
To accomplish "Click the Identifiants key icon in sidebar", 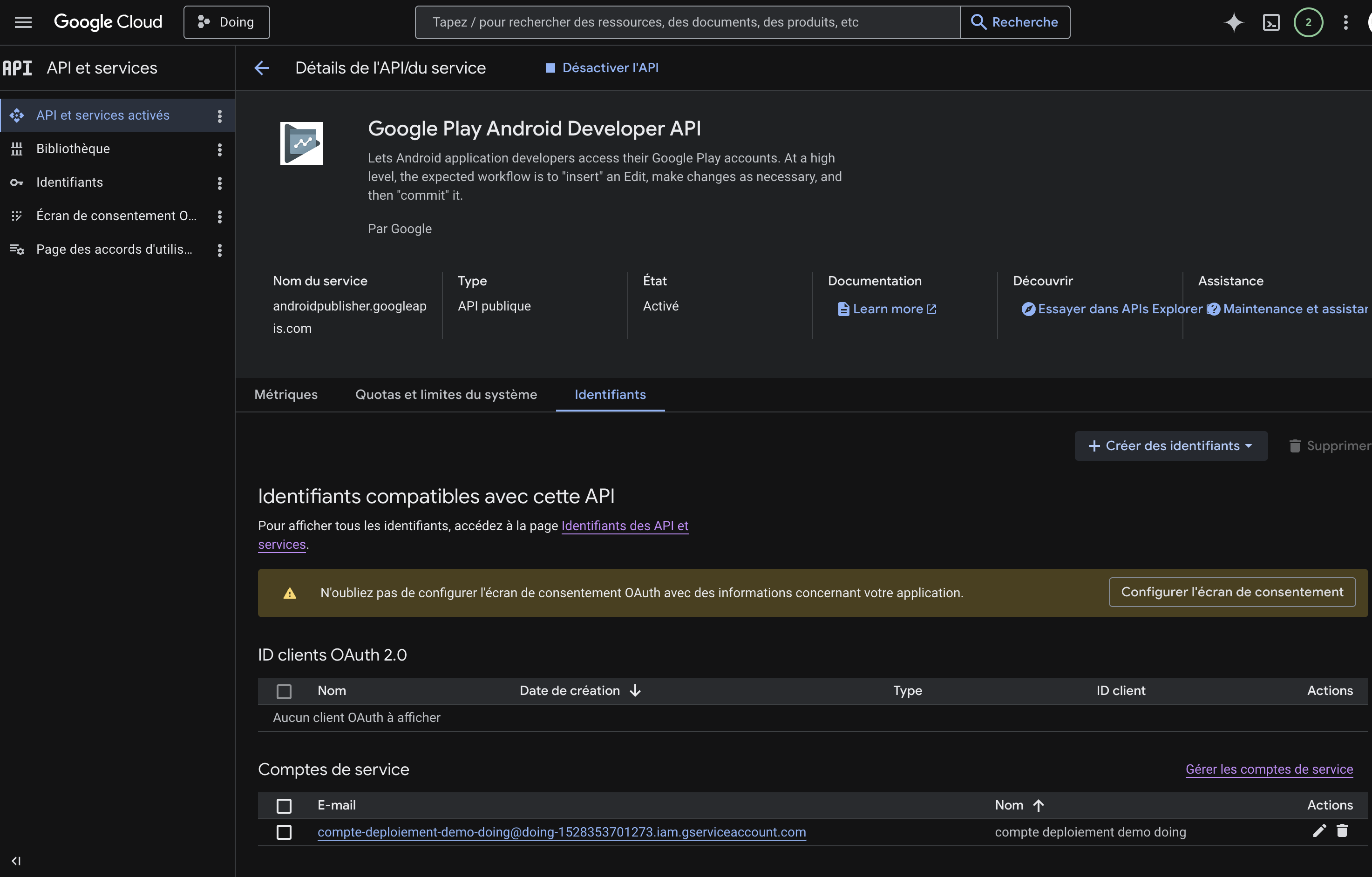I will (x=16, y=182).
